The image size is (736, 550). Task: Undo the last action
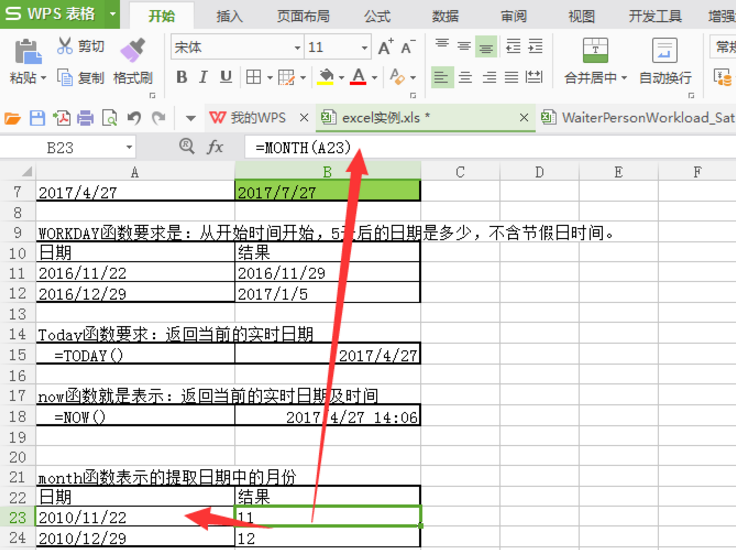click(x=134, y=118)
